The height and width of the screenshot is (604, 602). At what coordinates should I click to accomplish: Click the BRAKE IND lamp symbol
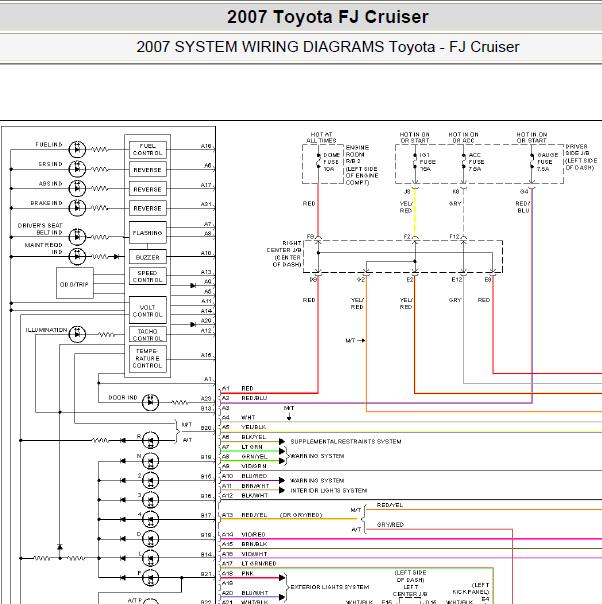point(77,208)
